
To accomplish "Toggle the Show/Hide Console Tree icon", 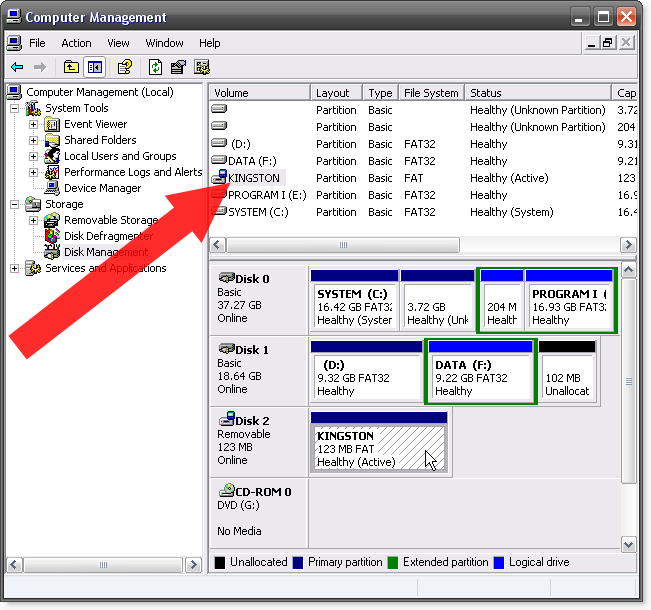I will [95, 67].
